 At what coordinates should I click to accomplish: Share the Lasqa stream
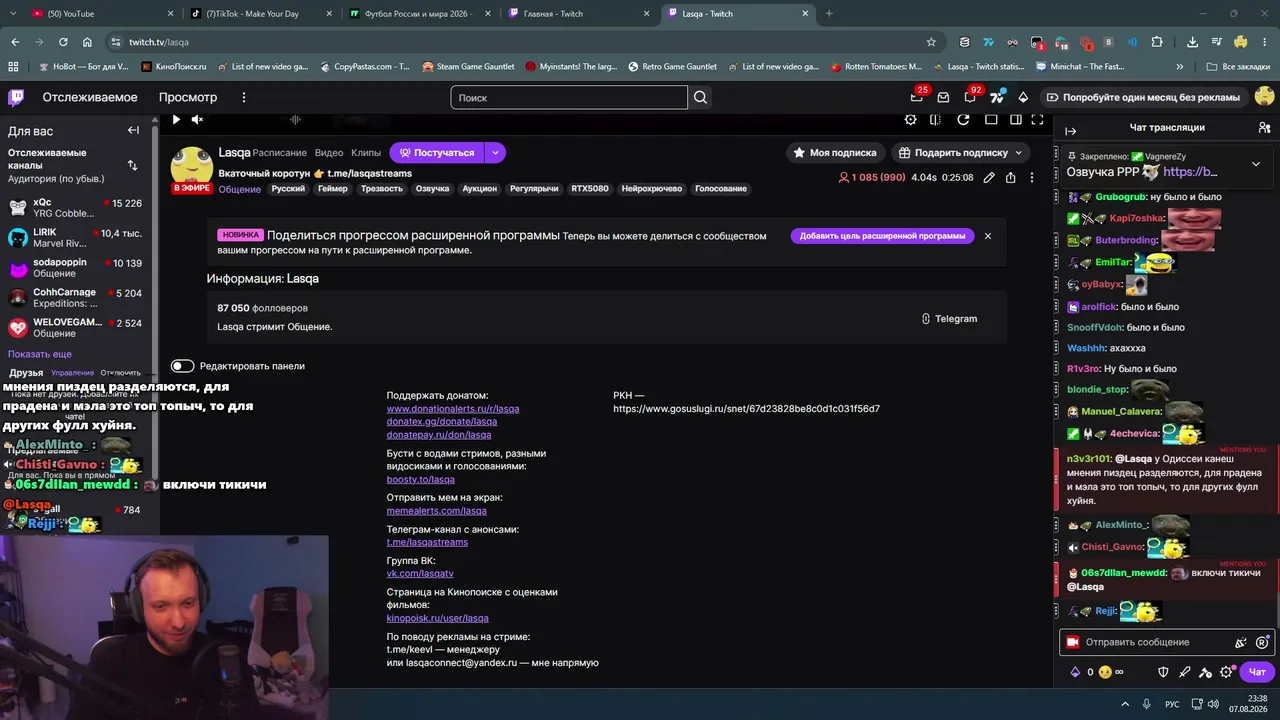tap(1010, 177)
